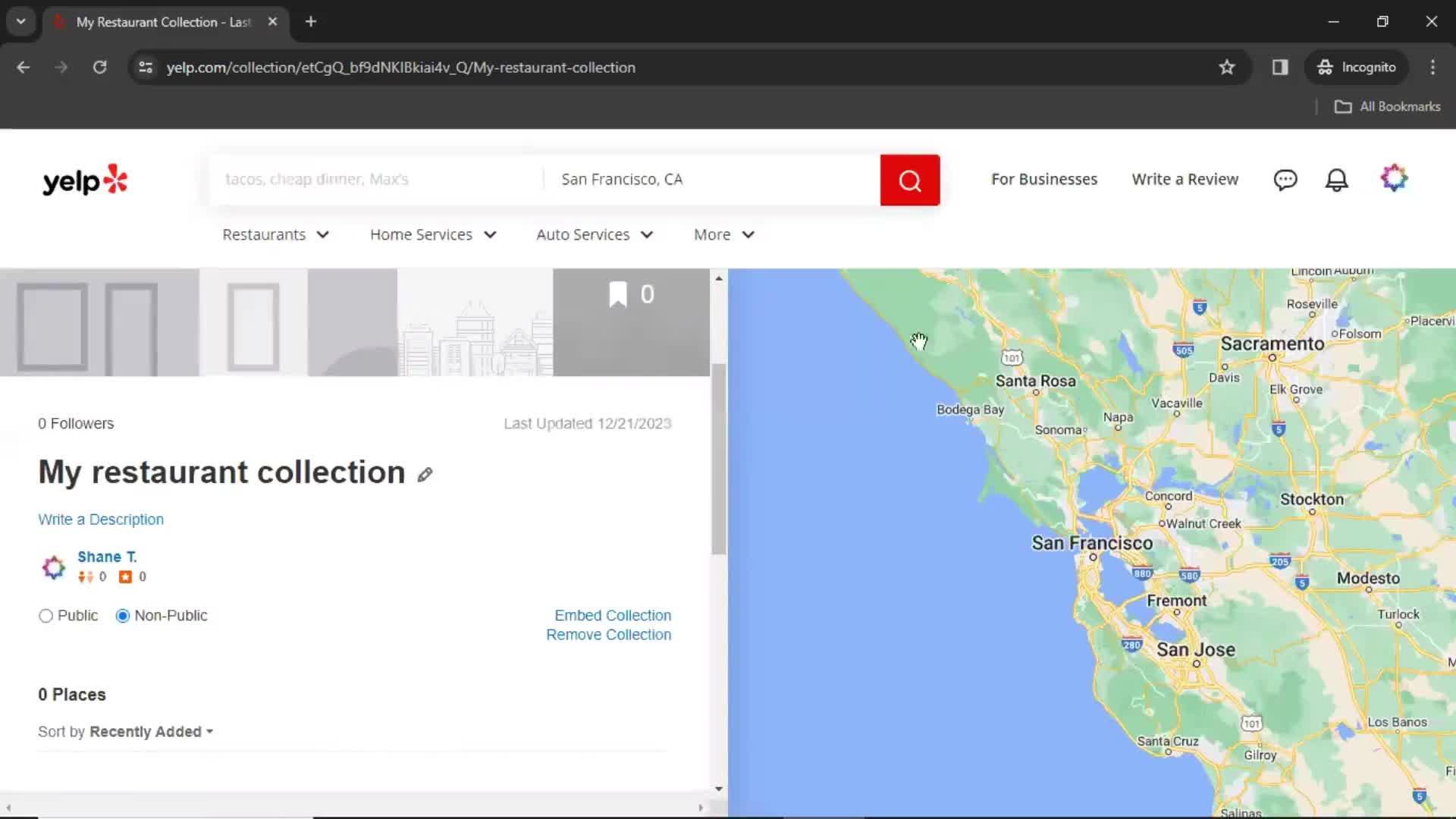This screenshot has height=819, width=1456.
Task: Select the Non-Public radio button
Action: coord(122,615)
